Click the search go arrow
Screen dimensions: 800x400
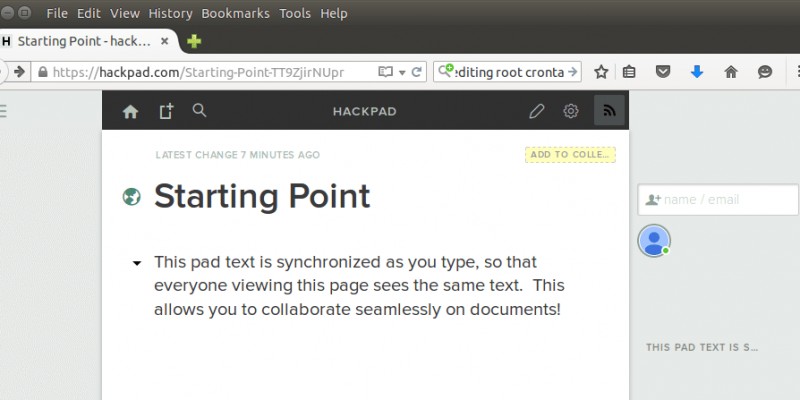pyautogui.click(x=572, y=72)
